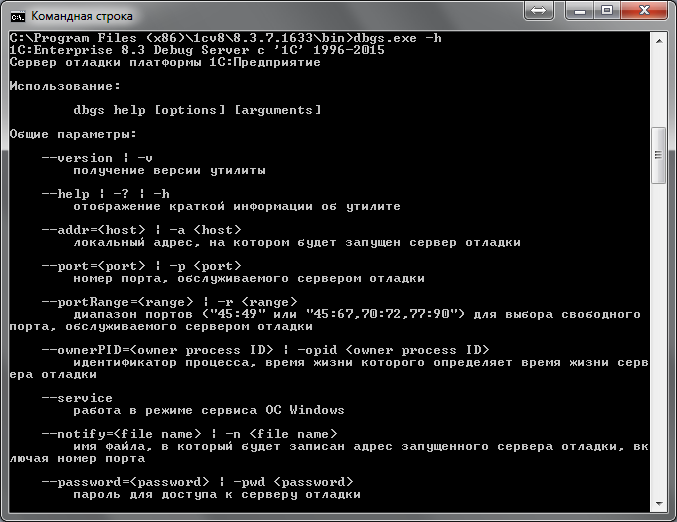This screenshot has height=522, width=677.
Task: Click the window title text Командная строка
Action: tap(82, 16)
